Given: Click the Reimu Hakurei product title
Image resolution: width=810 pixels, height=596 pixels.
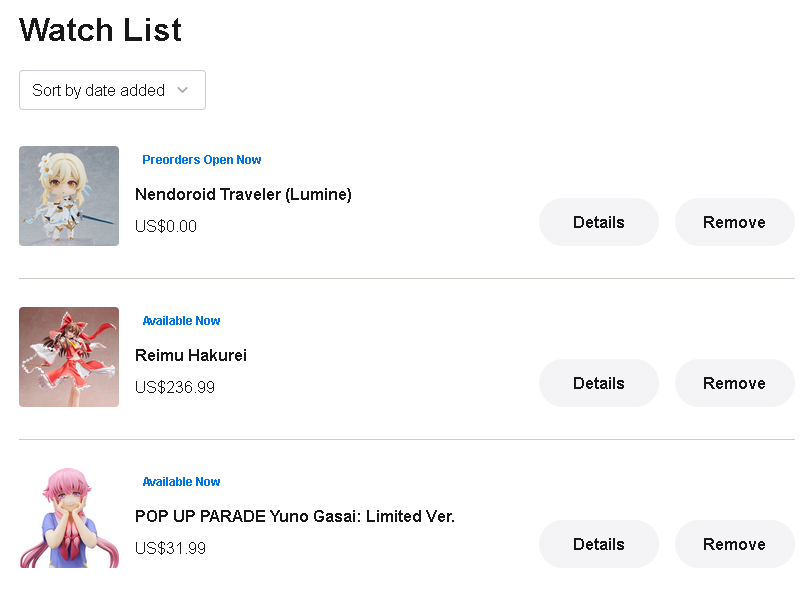Looking at the screenshot, I should point(191,355).
